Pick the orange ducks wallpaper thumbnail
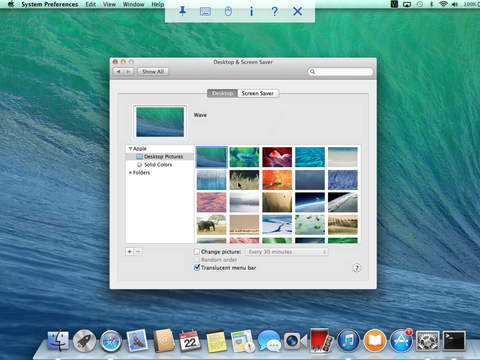This screenshot has width=480, height=360. pyautogui.click(x=277, y=180)
